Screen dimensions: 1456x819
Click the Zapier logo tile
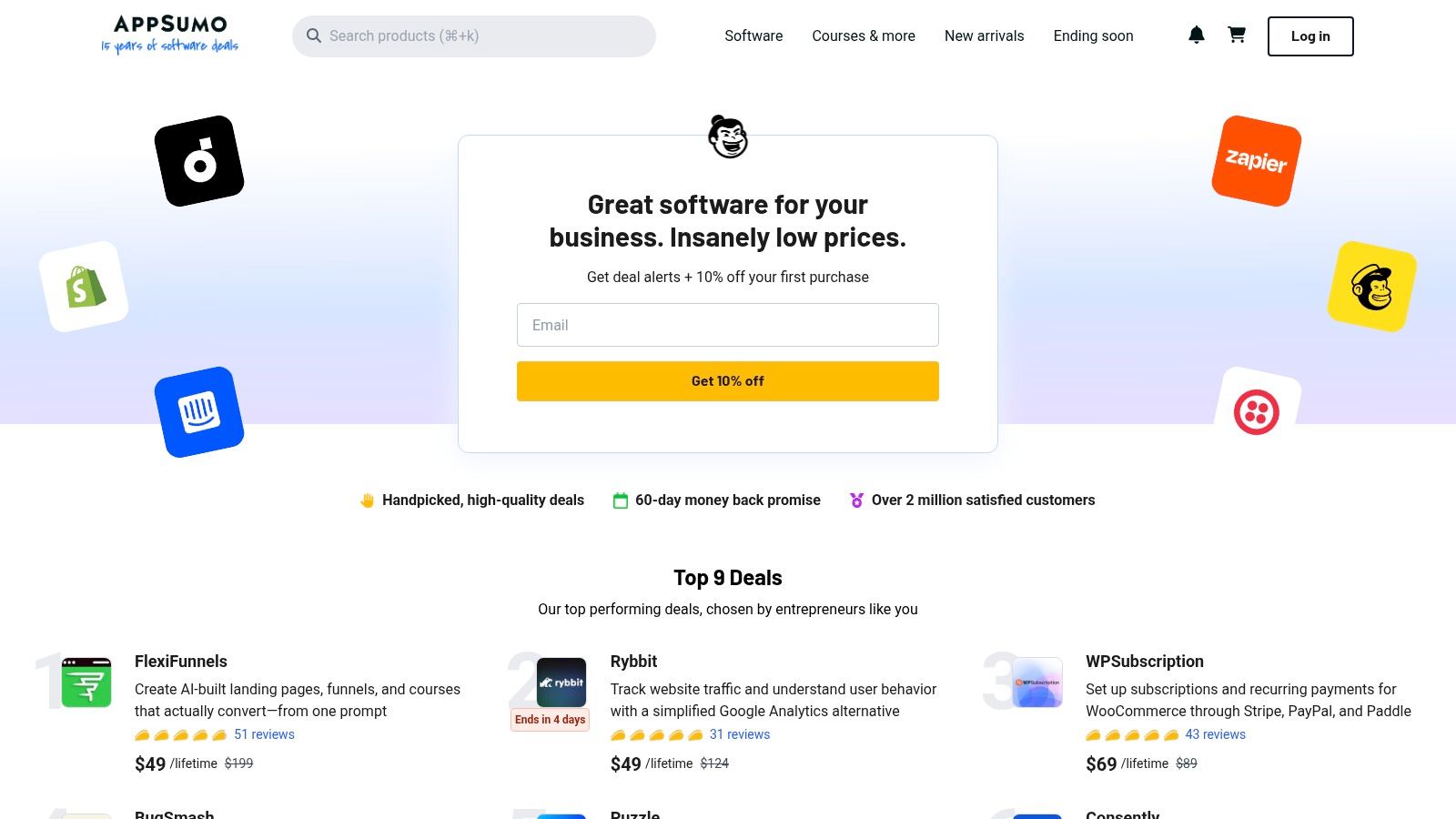tap(1255, 161)
